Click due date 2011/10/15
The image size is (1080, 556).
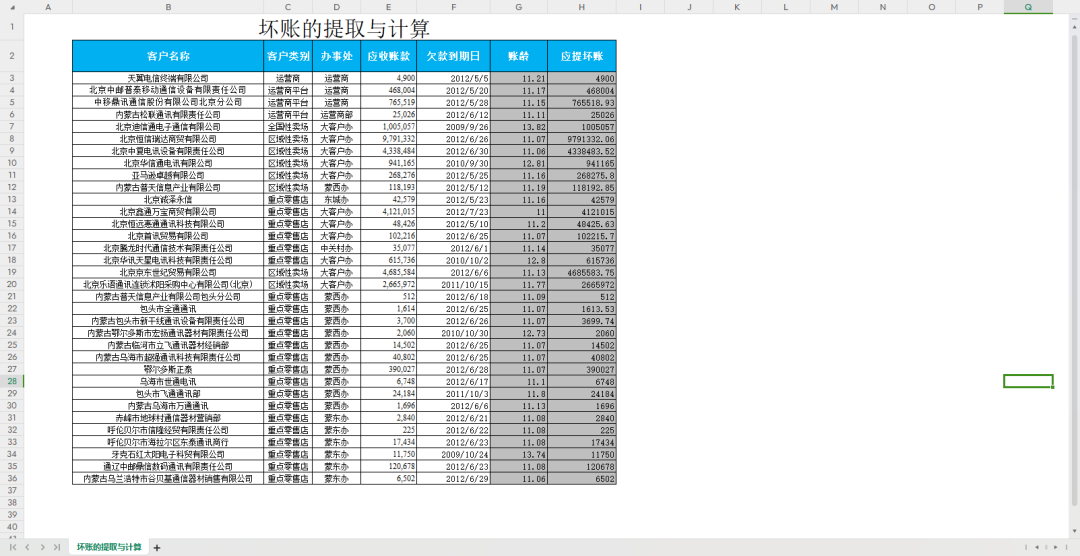point(454,284)
